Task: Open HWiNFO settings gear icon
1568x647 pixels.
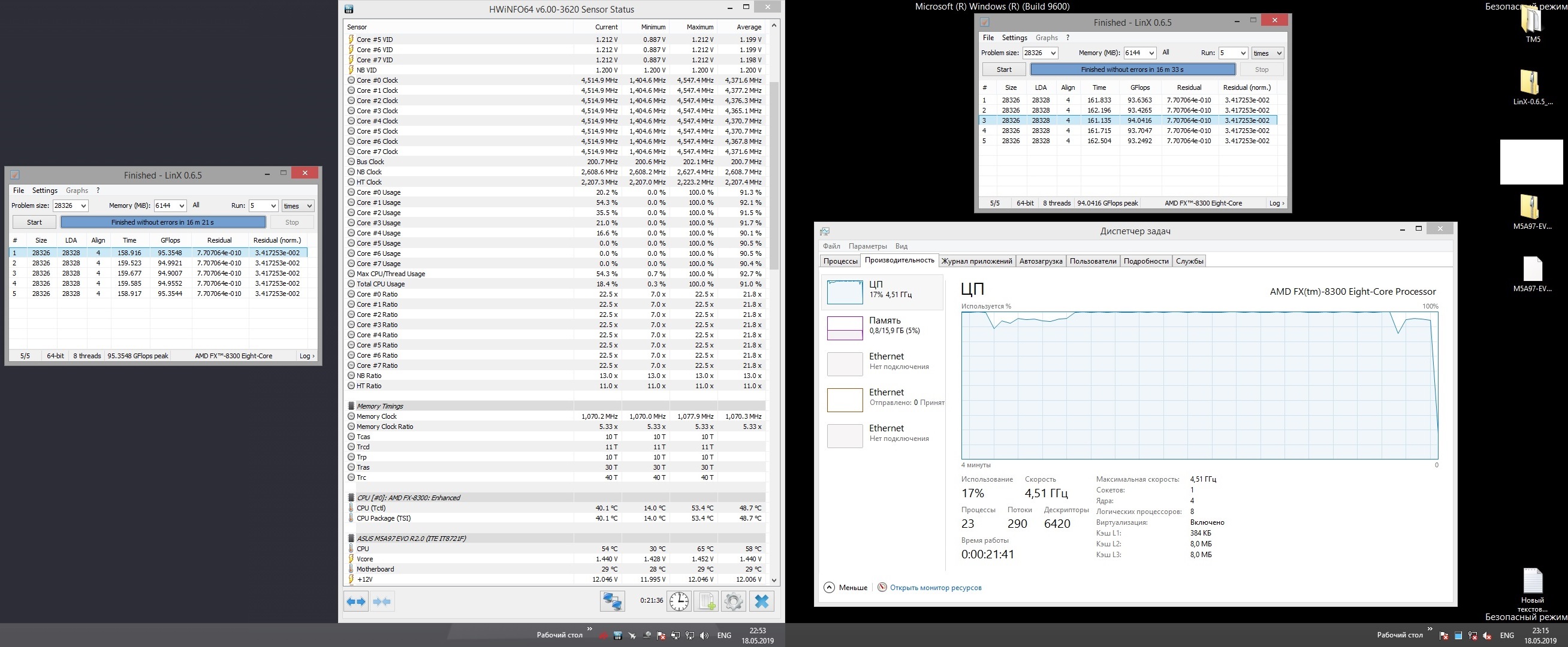Action: pos(734,601)
